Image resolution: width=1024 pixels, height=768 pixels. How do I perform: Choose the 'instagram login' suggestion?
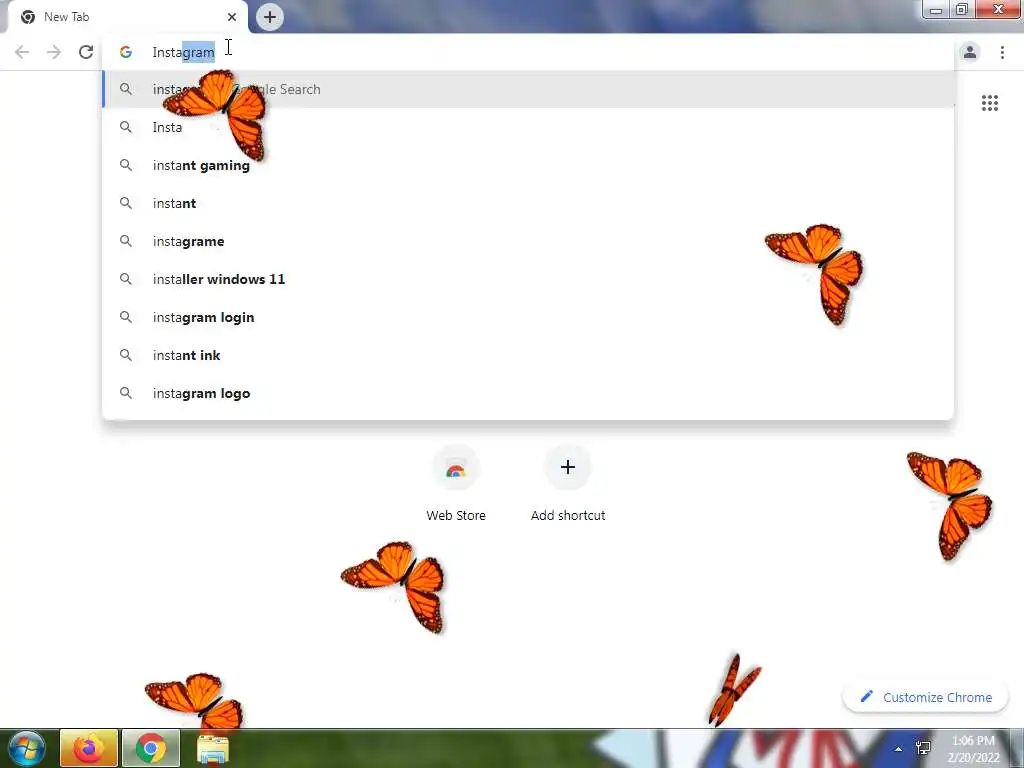pos(528,317)
